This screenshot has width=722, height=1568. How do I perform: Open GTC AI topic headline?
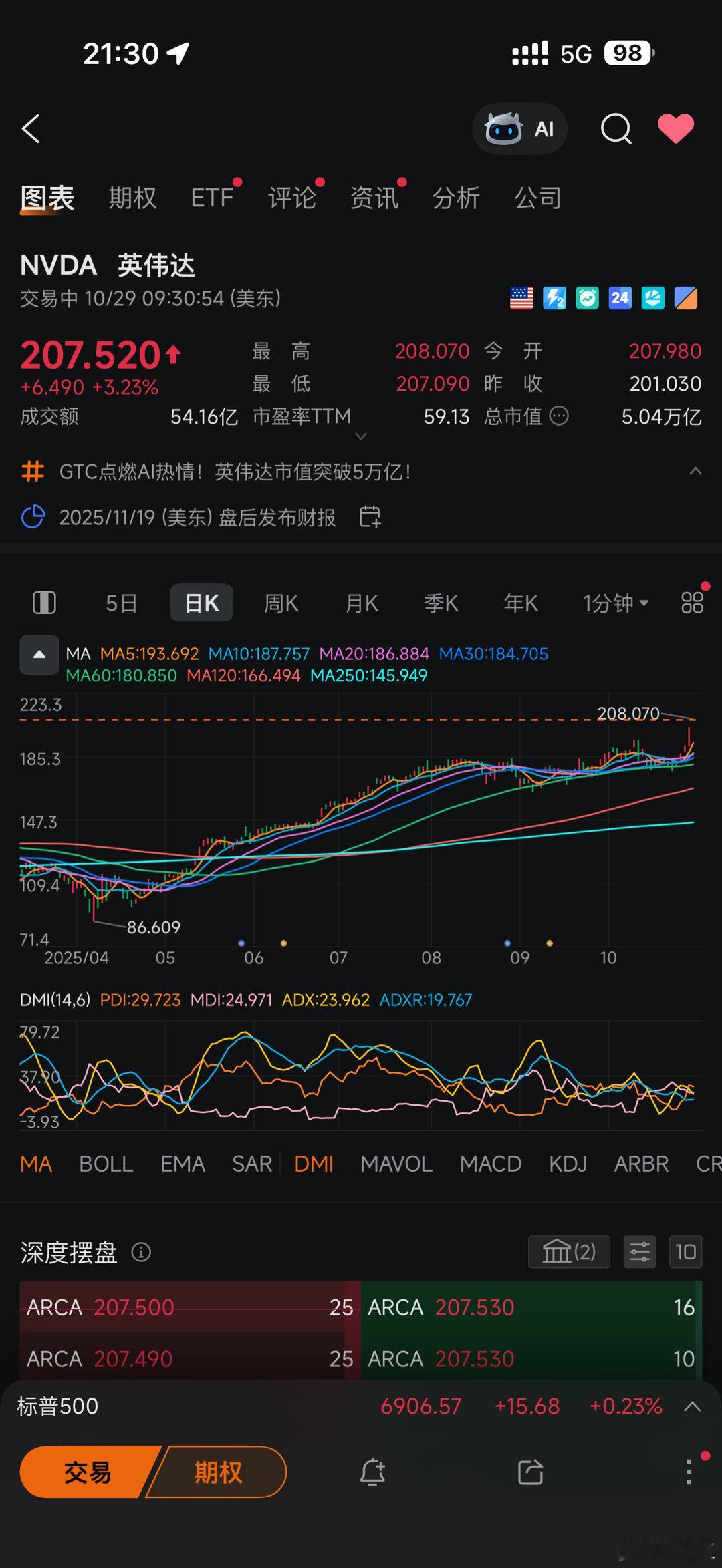pos(235,472)
